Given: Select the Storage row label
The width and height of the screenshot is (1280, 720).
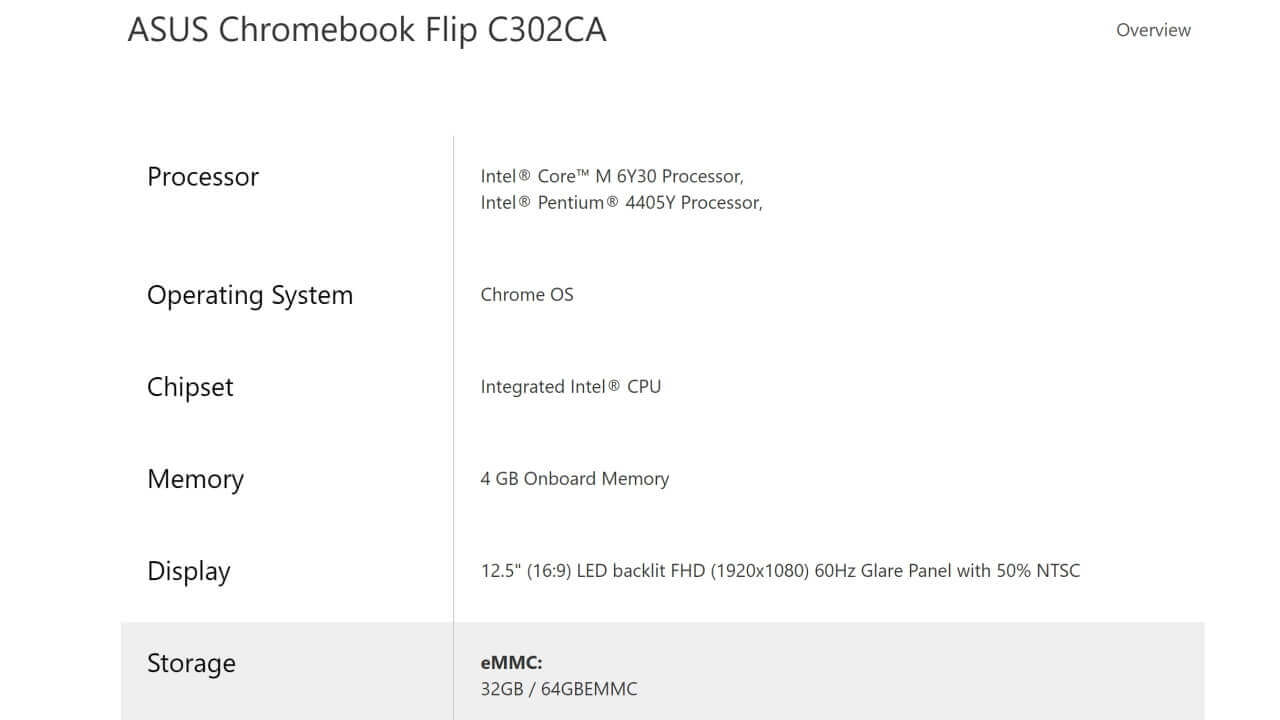Looking at the screenshot, I should pyautogui.click(x=191, y=663).
